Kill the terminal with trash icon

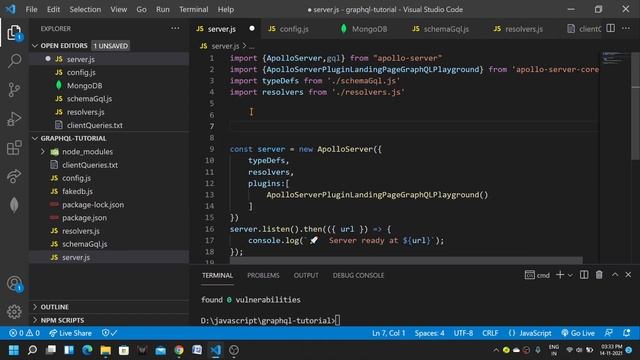click(599, 275)
